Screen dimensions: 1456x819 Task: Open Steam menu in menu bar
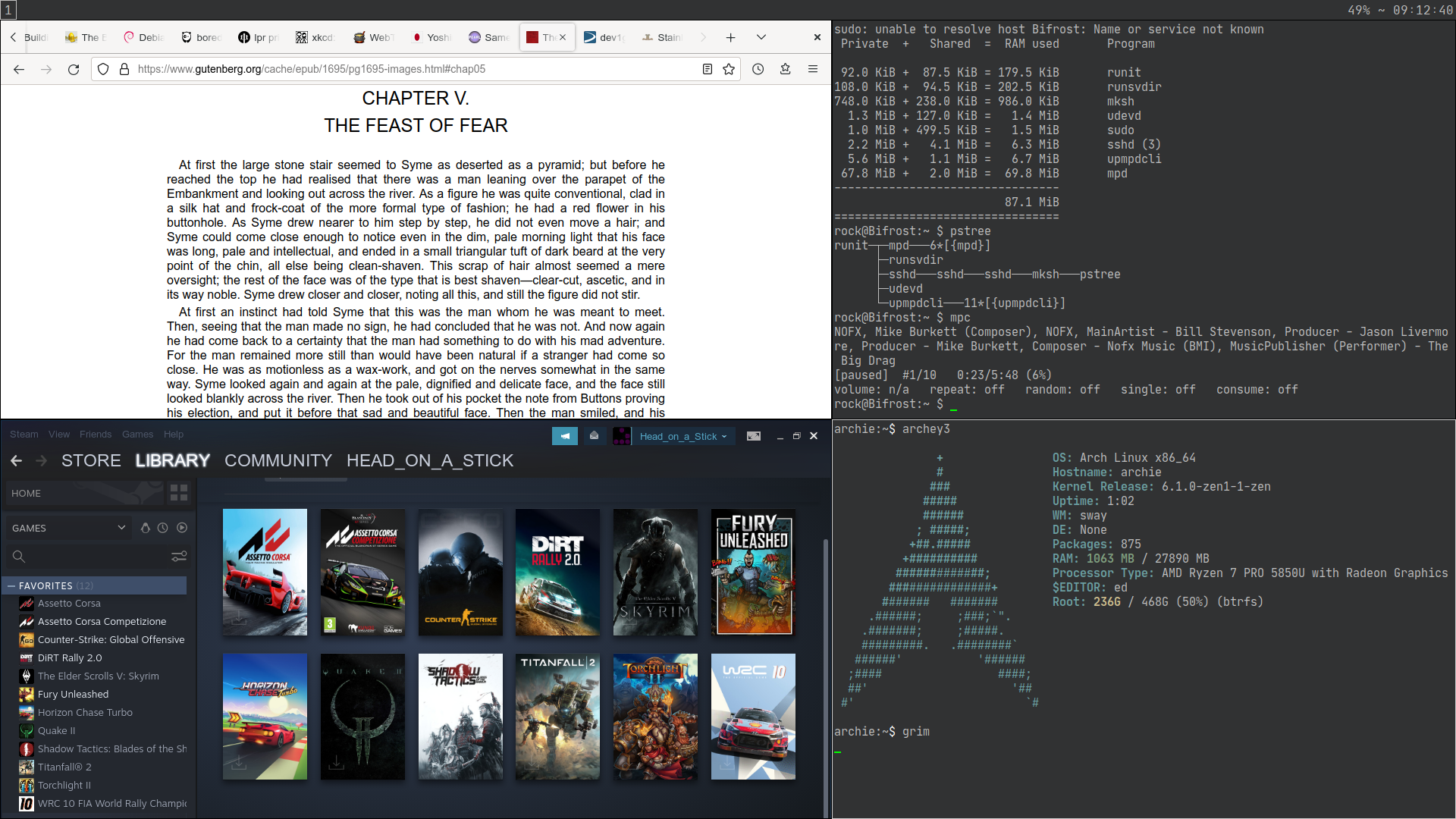[x=24, y=435]
